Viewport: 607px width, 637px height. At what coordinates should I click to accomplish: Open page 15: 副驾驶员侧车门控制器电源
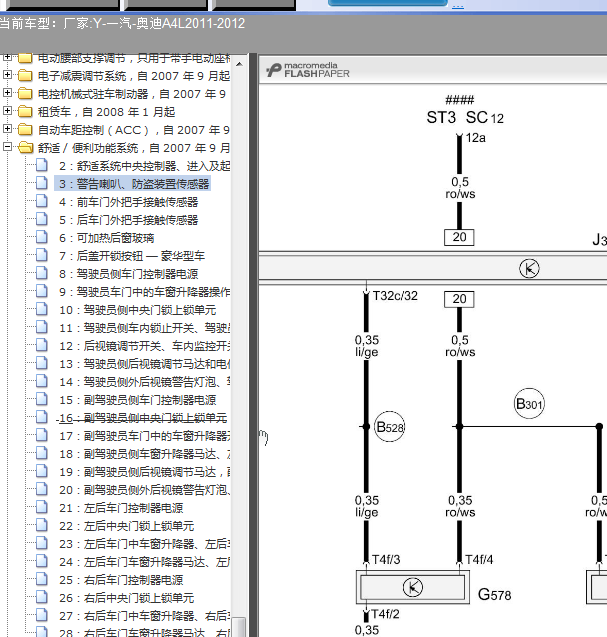[137, 400]
